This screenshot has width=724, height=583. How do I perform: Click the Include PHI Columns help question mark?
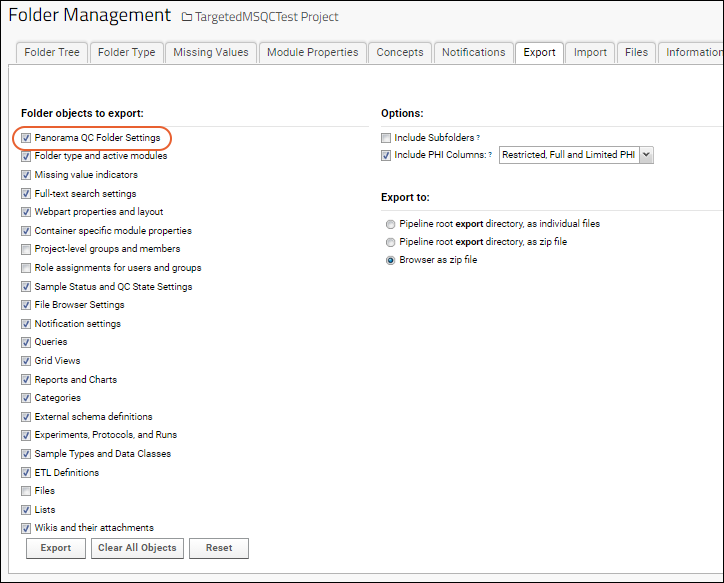coord(490,155)
